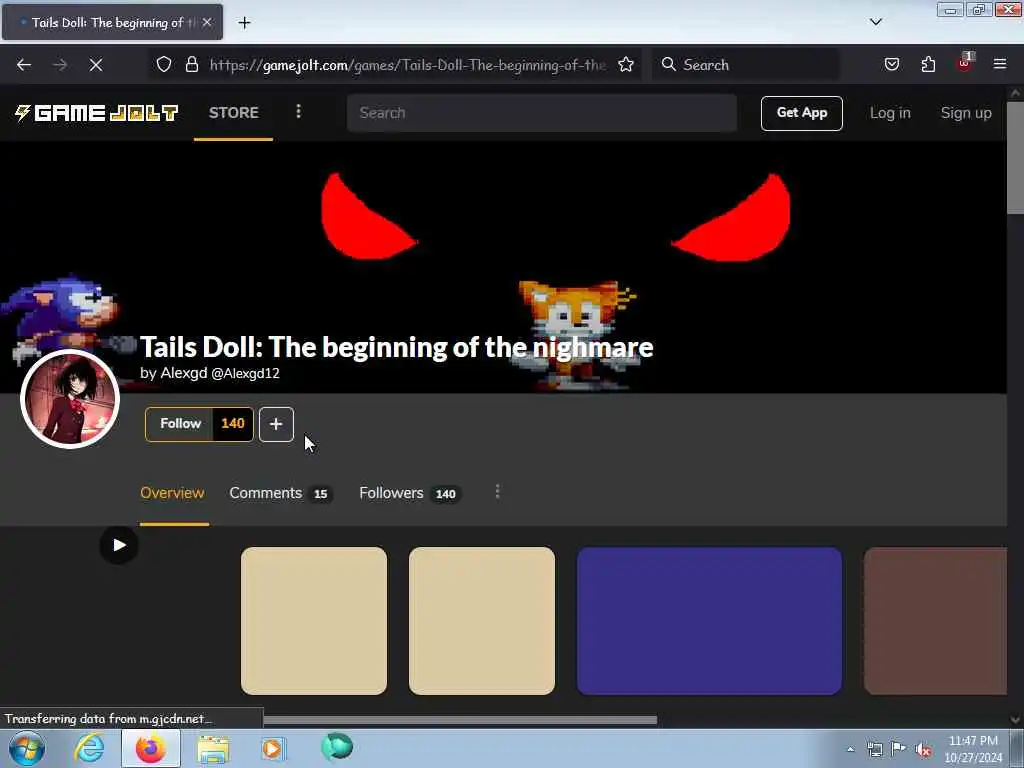Click the green round taskbar app icon
The height and width of the screenshot is (768, 1024).
pos(337,747)
